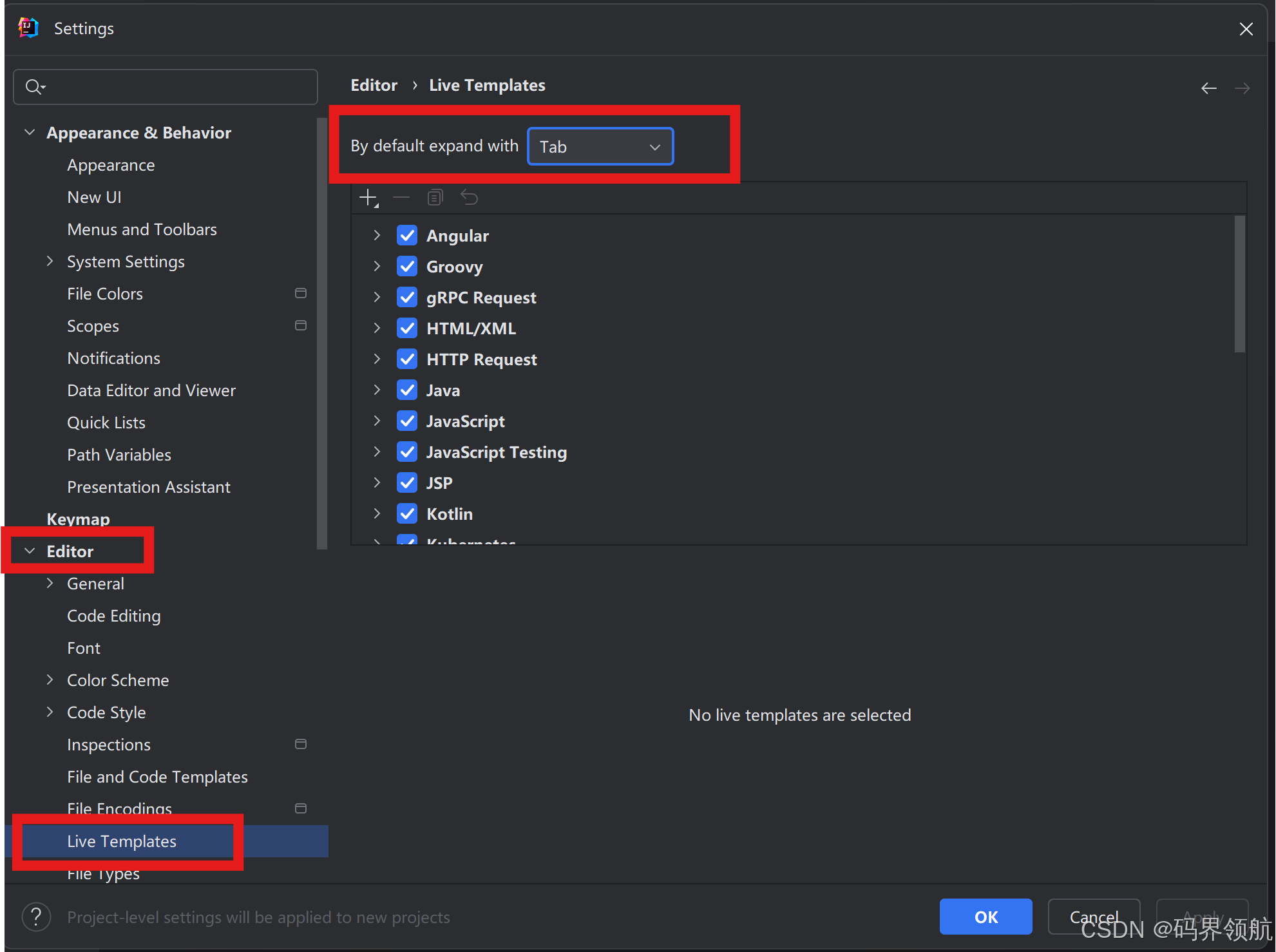Collapse the Appearance & Behavior section

(30, 133)
